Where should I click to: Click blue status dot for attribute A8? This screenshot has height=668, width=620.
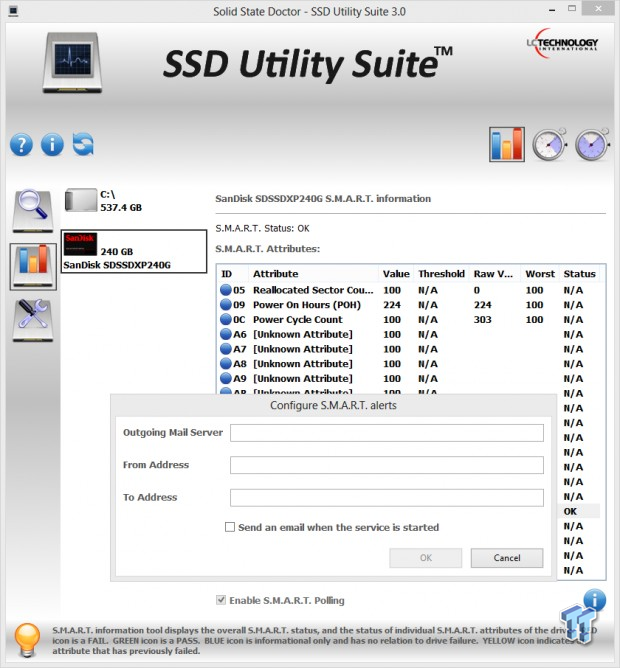[x=226, y=364]
